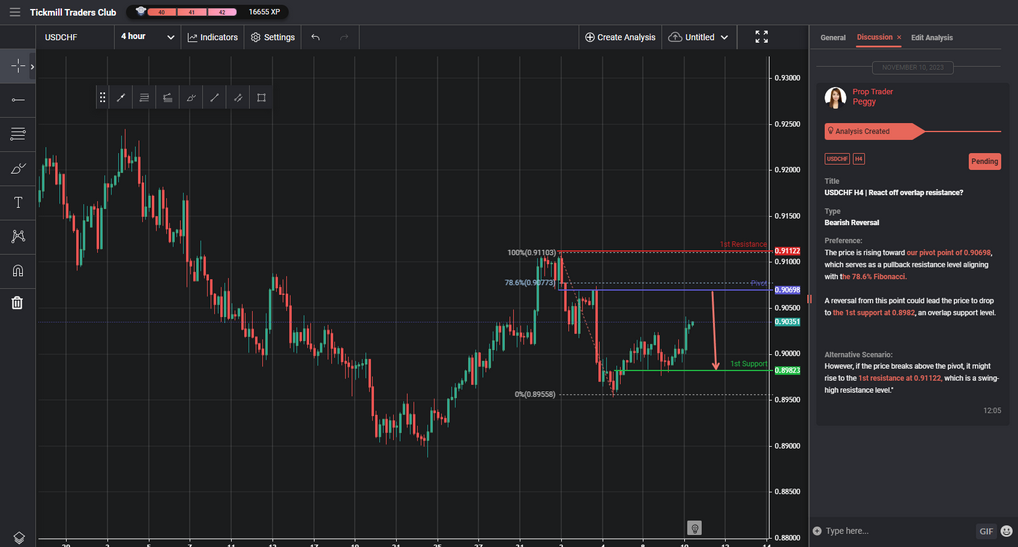1018x547 pixels.
Task: Open the Edit Analysis tab
Action: 932,38
